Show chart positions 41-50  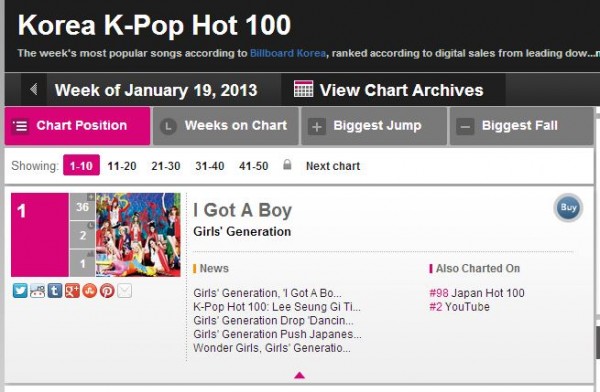coord(253,166)
